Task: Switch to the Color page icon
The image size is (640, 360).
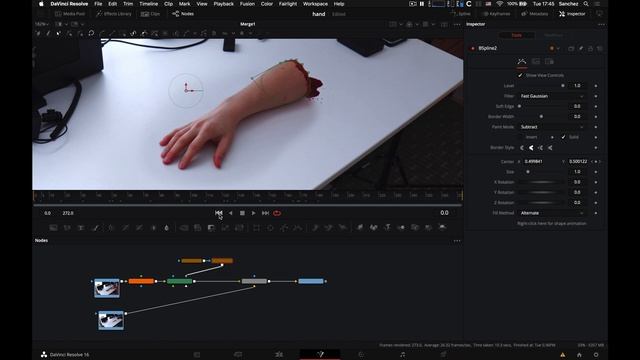Action: pos(361,354)
